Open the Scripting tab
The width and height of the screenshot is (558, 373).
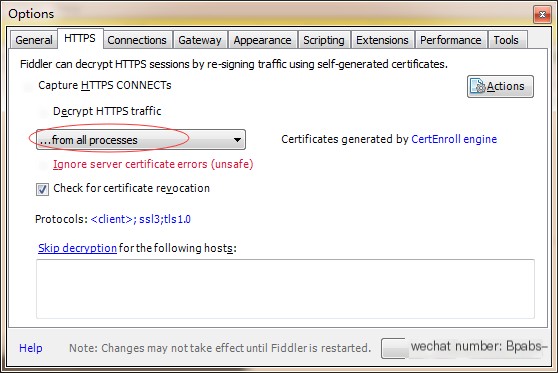point(324,40)
